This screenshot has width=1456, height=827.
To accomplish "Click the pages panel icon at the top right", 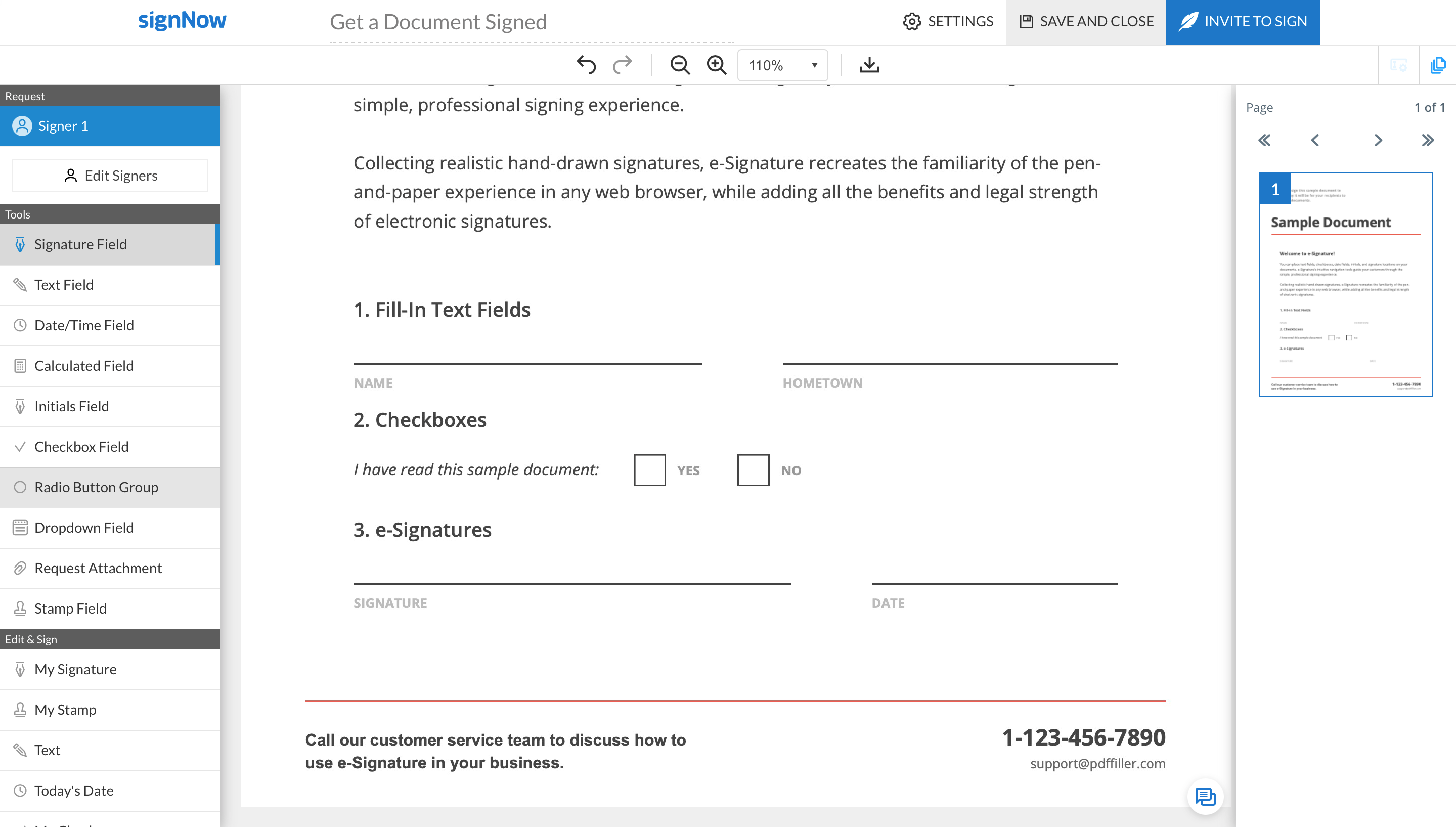I will (1437, 65).
